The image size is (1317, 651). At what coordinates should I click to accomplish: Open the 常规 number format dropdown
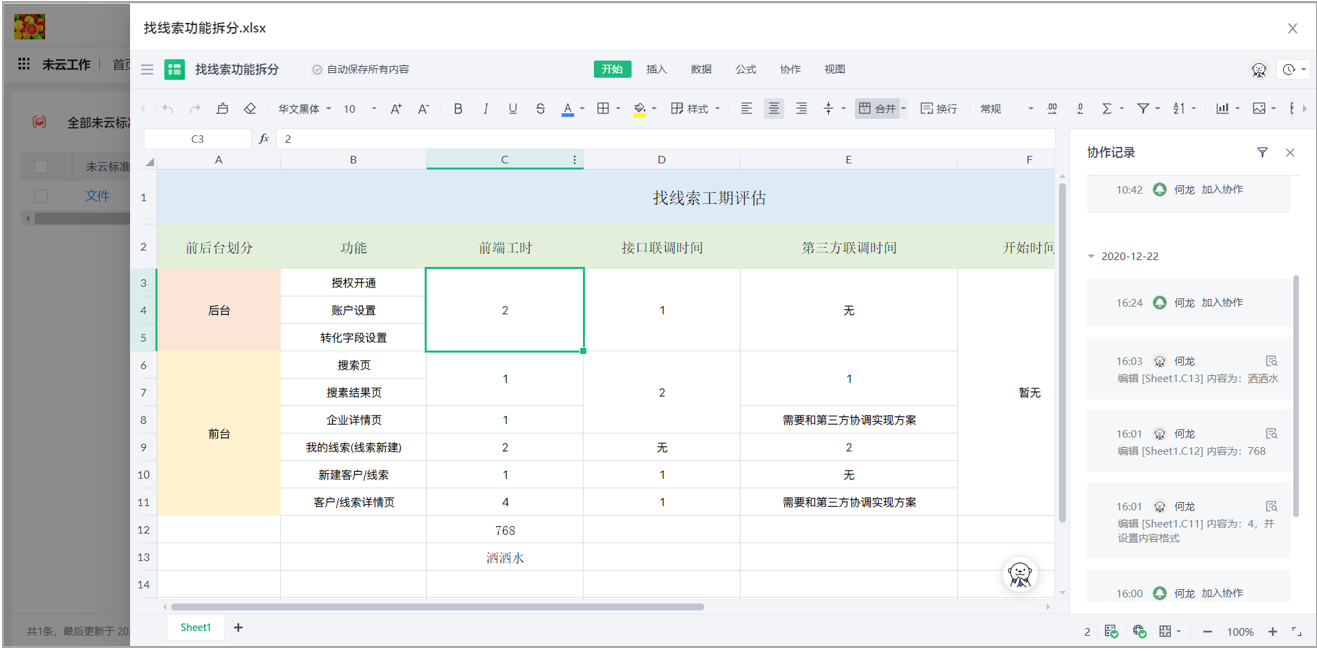click(1005, 109)
